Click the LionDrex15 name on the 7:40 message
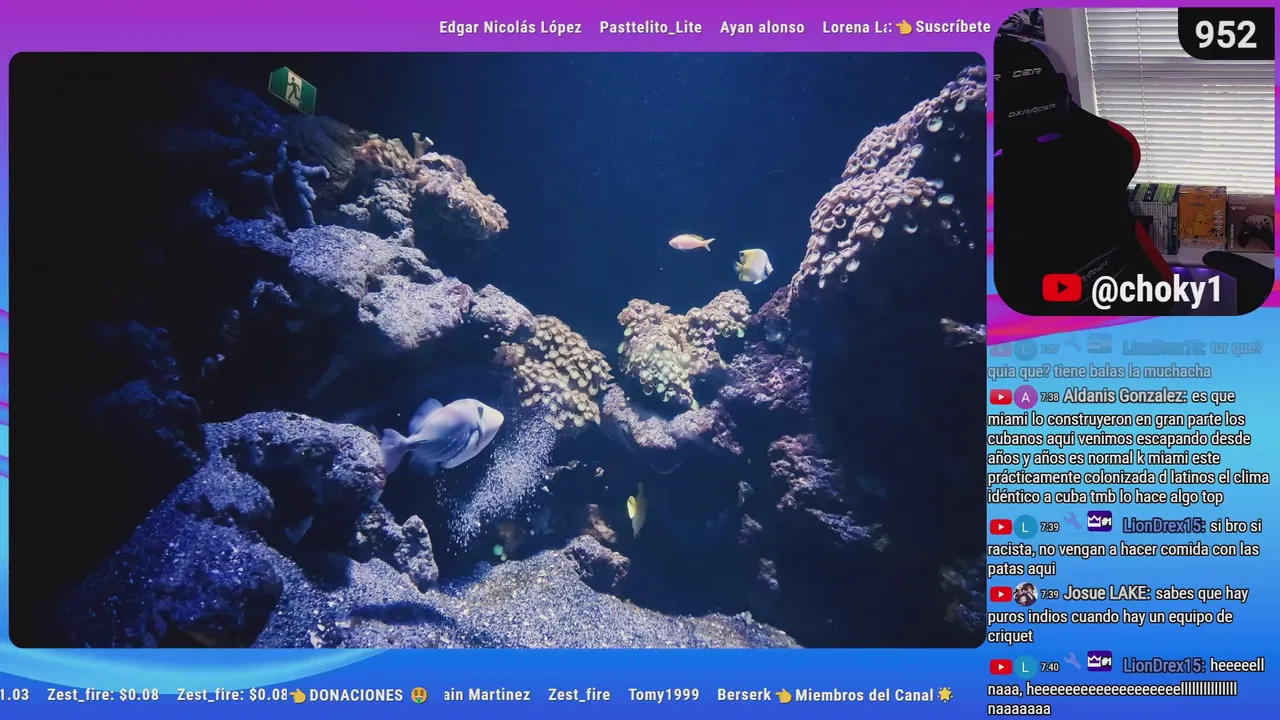Screen dimensions: 1280x720 [1163, 666]
